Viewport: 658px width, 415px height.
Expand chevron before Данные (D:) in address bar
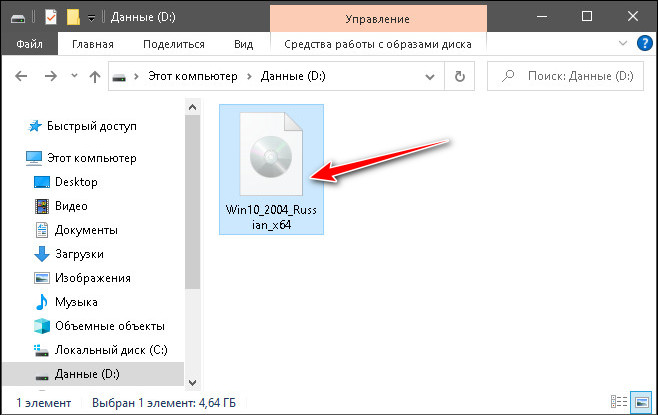[249, 76]
